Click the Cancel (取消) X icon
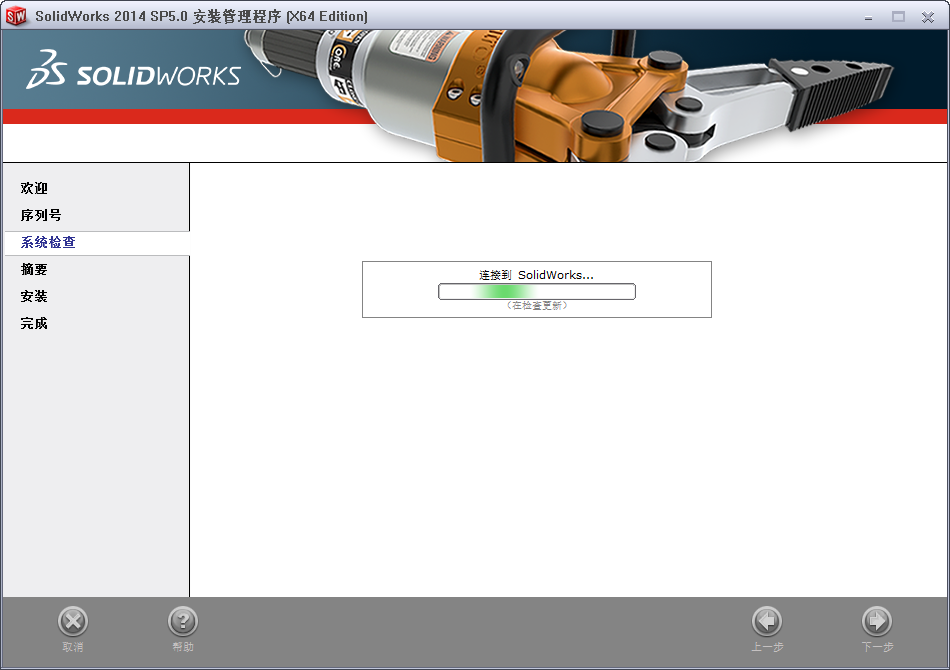The width and height of the screenshot is (950, 670). pos(73,622)
